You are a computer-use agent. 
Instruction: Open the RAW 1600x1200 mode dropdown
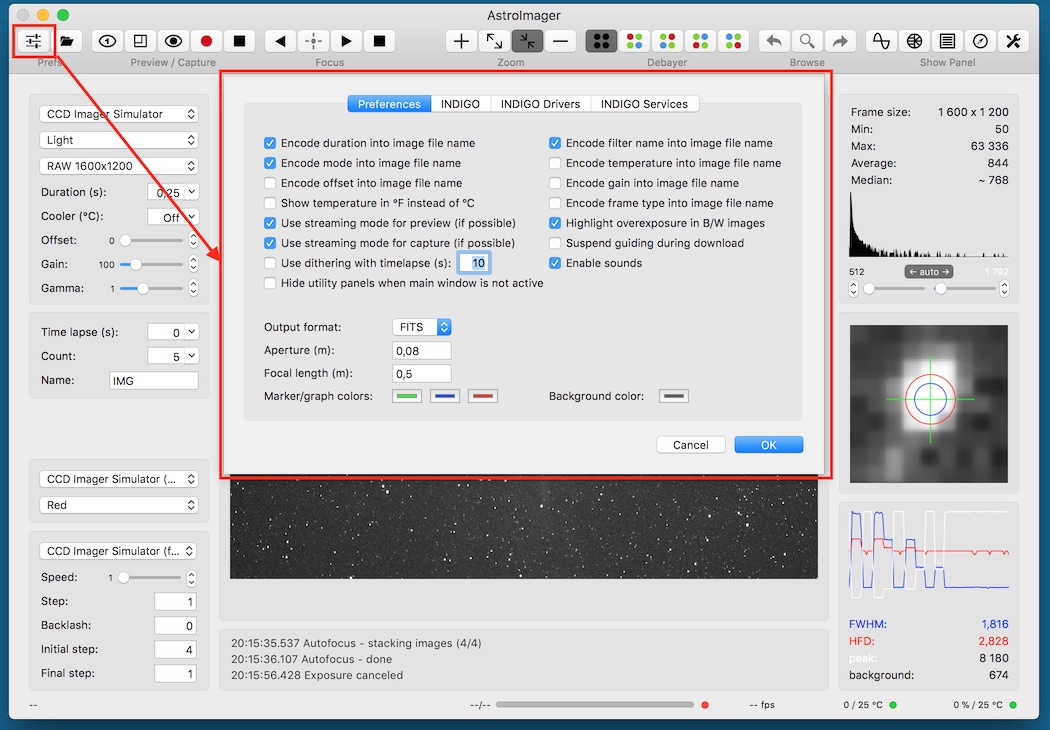click(119, 166)
